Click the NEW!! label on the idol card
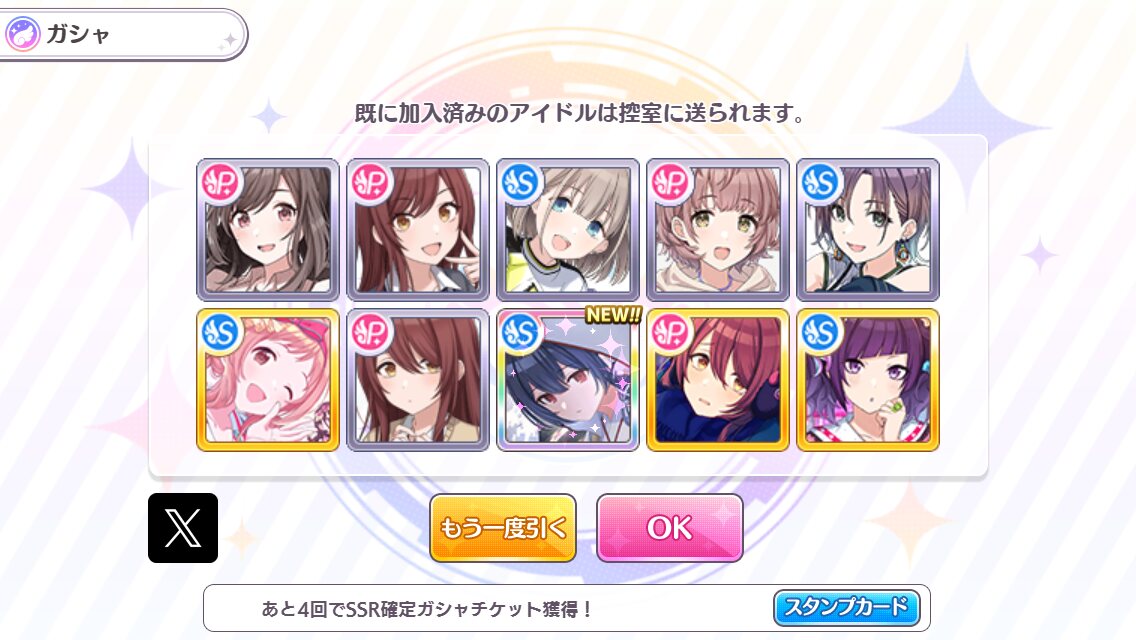1136x640 pixels. click(x=613, y=315)
